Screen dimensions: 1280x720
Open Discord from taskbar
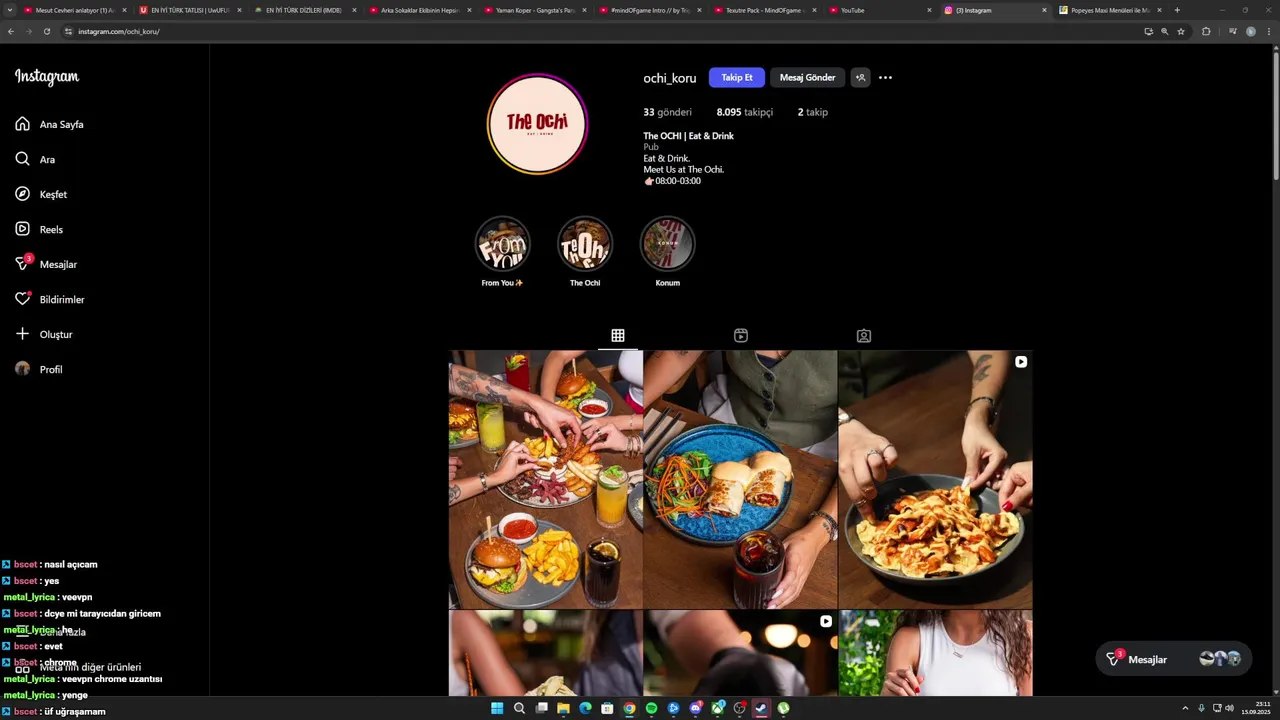coord(695,708)
